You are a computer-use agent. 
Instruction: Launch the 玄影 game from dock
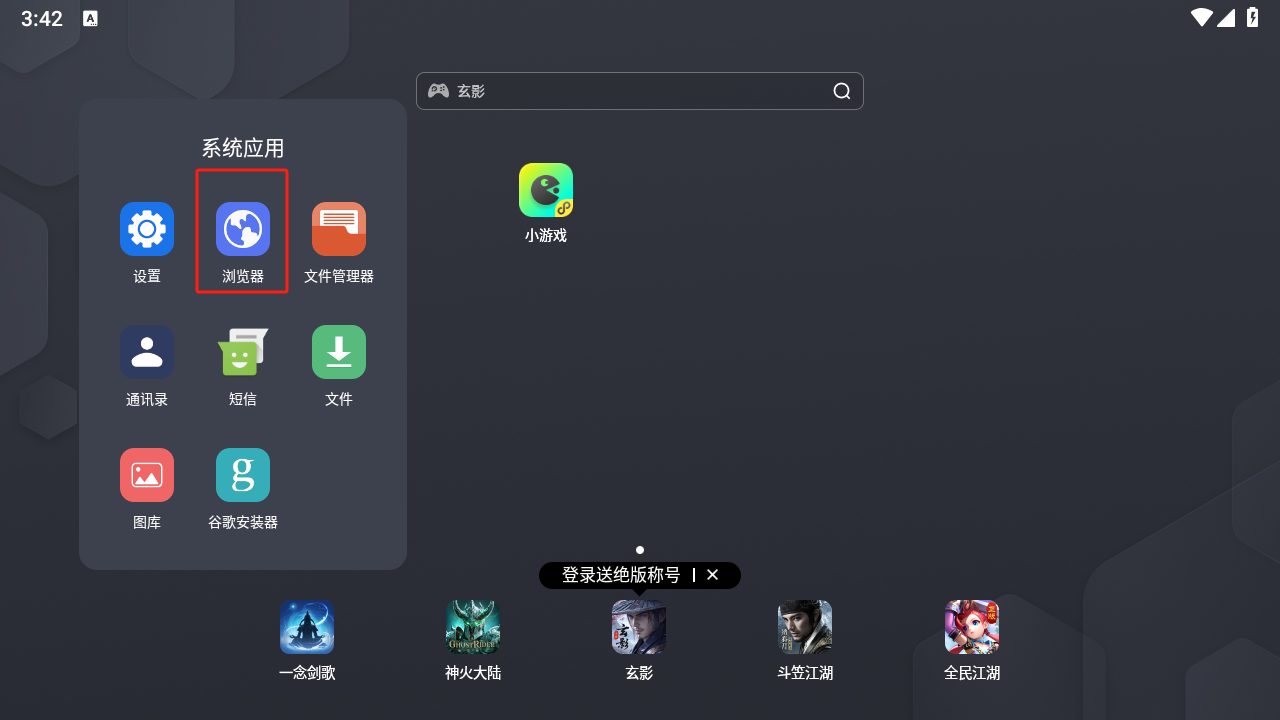639,627
